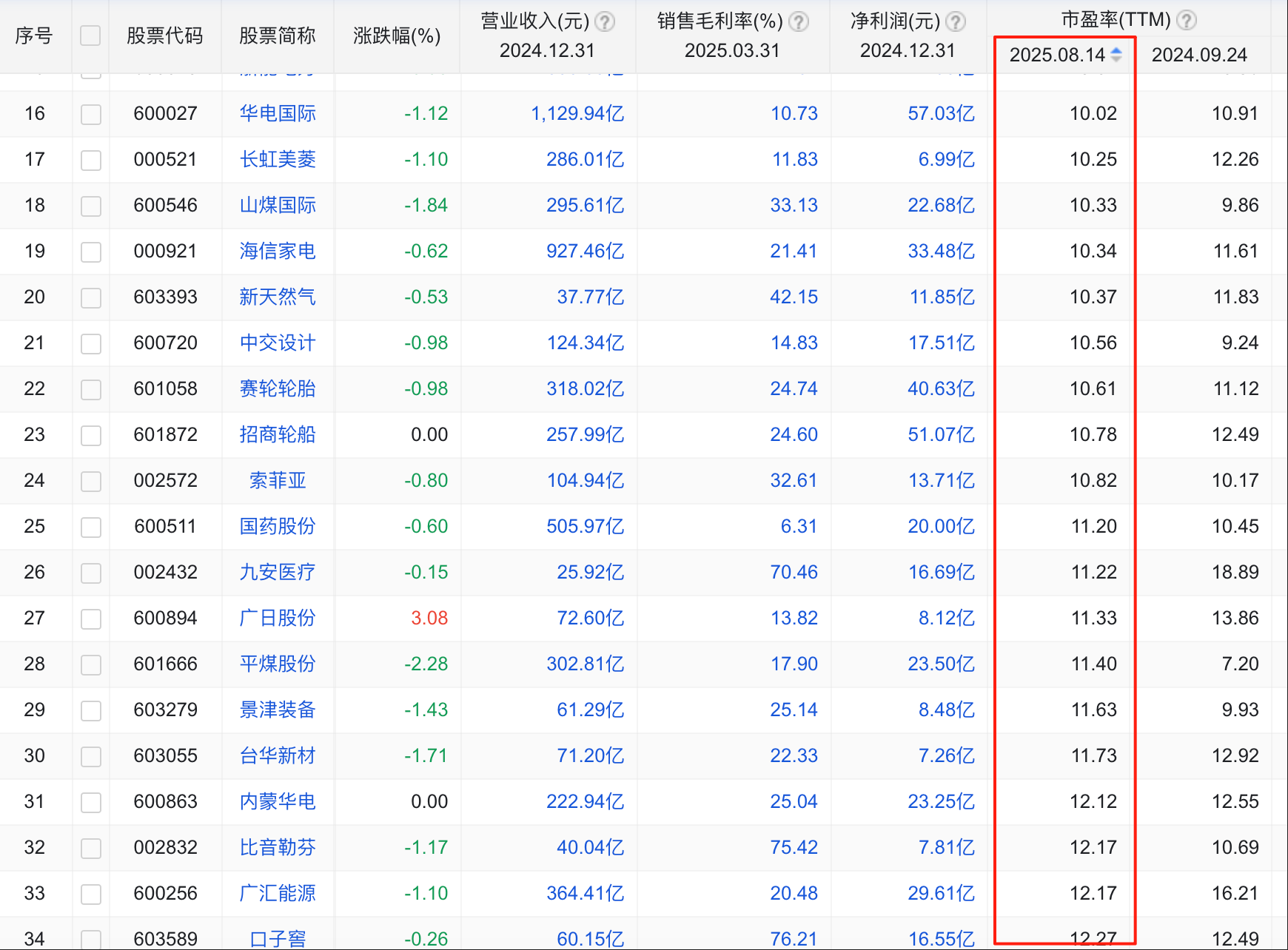Click stock code 603055
Viewport: 1288px width, 950px height.
click(166, 755)
